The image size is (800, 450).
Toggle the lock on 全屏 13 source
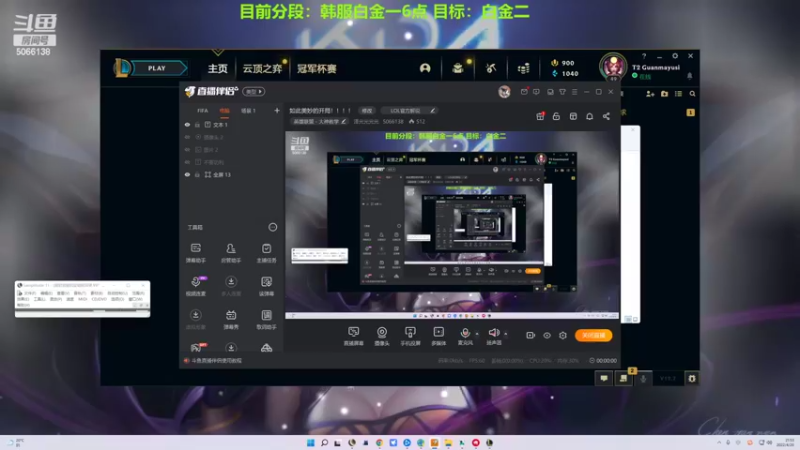pyautogui.click(x=197, y=174)
